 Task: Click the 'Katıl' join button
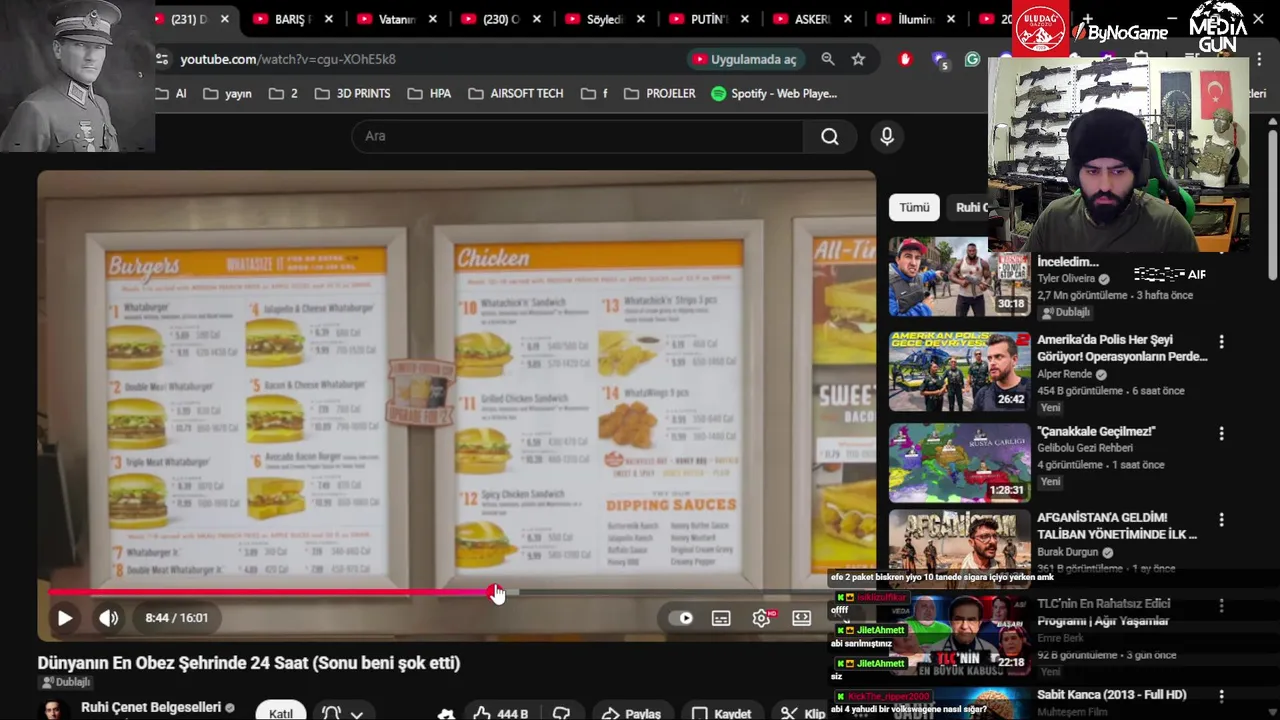(x=281, y=712)
